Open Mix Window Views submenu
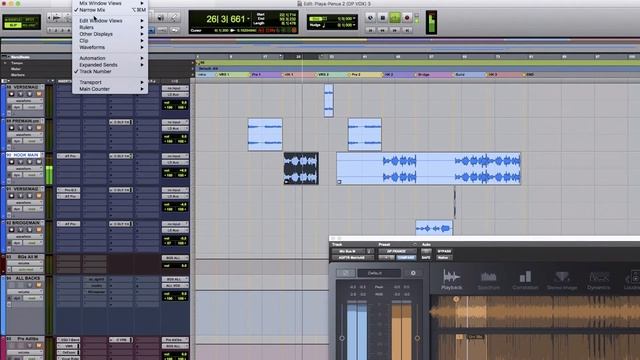 click(110, 3)
